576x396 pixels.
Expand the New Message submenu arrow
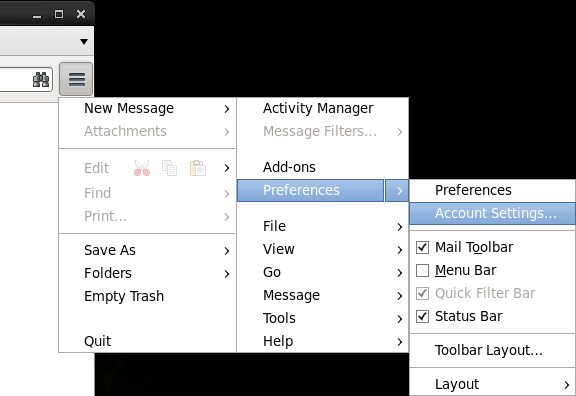click(x=227, y=109)
